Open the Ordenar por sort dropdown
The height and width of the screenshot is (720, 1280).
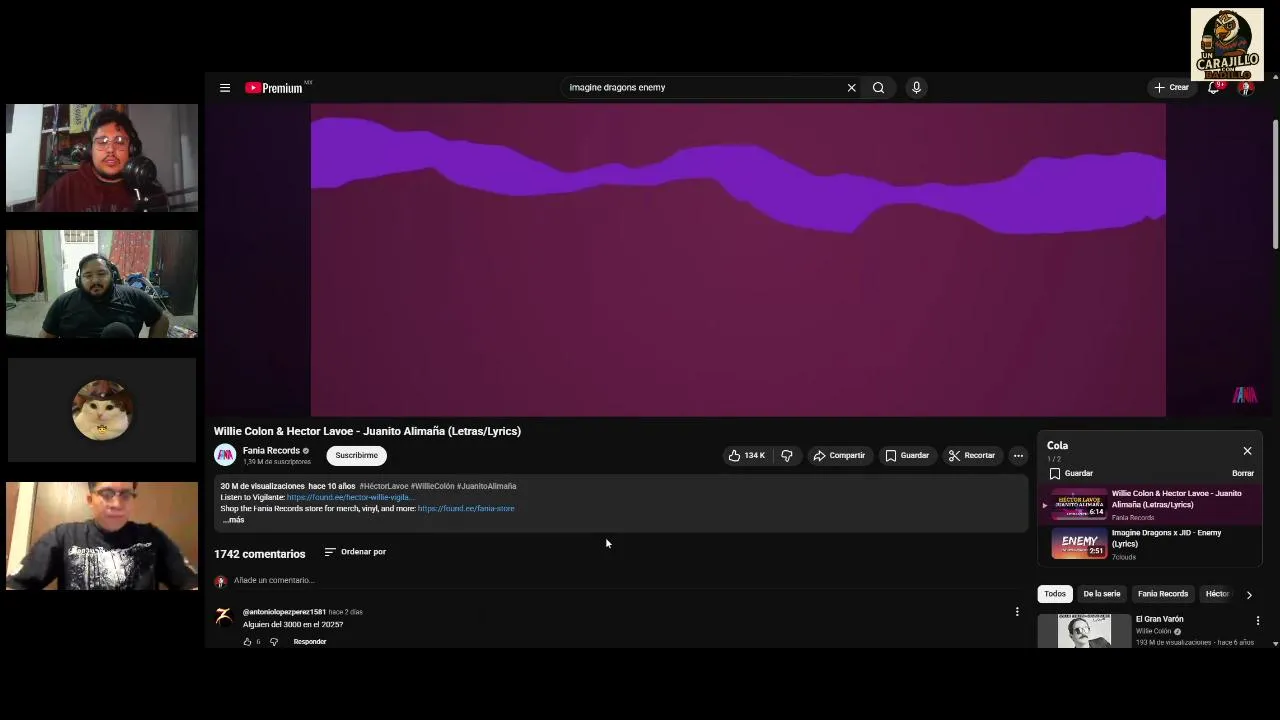[355, 552]
